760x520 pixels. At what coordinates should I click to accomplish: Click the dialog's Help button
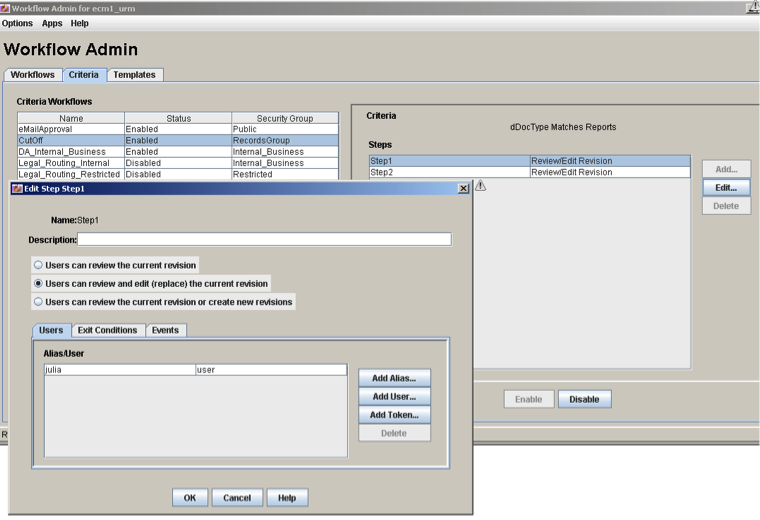coord(287,498)
